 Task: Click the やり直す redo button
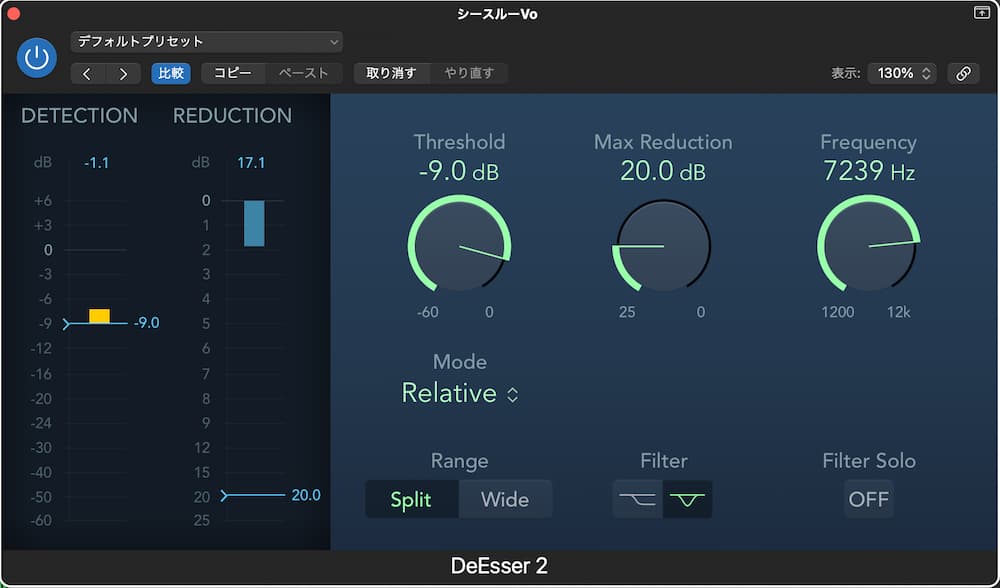click(x=469, y=73)
